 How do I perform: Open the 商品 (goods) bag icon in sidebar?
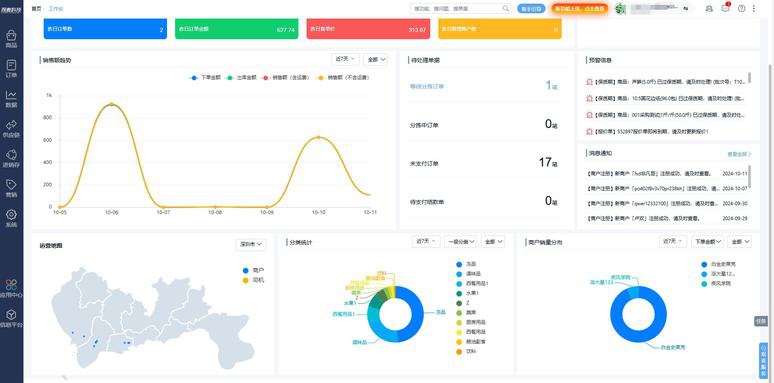[11, 36]
